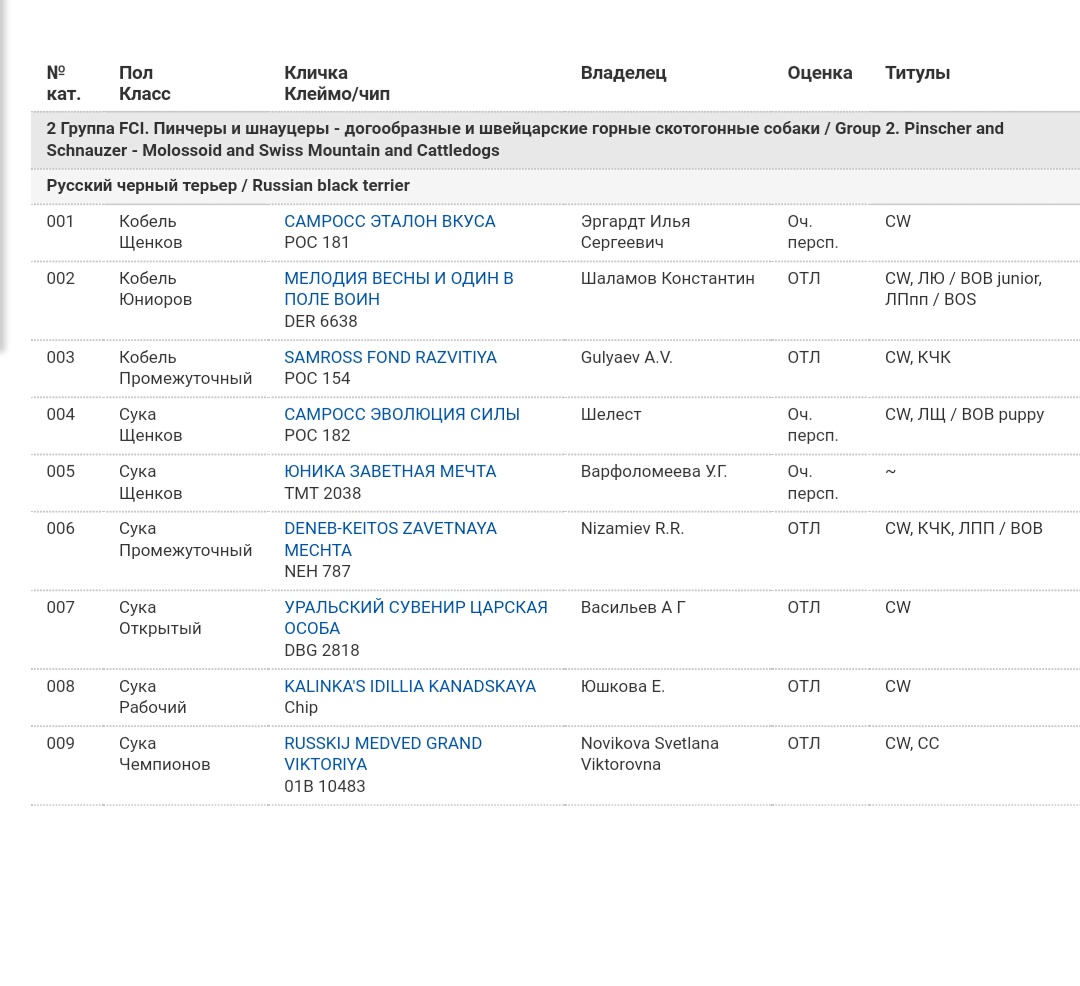1080x986 pixels.
Task: Click owner Шелест
Action: [611, 414]
